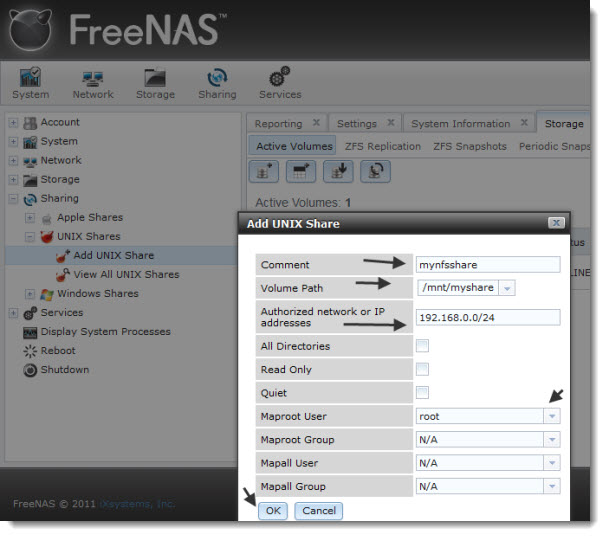Click the View All UNIX Shares icon
This screenshot has width=605, height=536.
click(63, 275)
